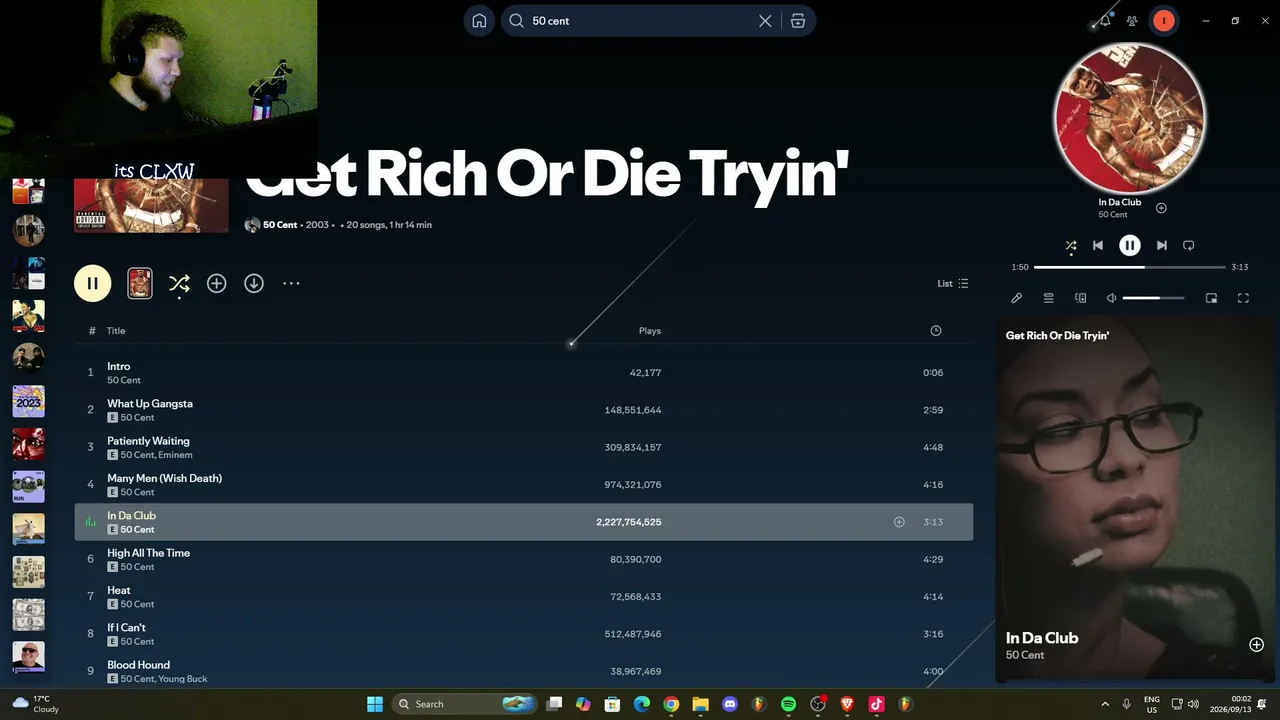
Task: Show hidden system tray icons
Action: coord(1105,704)
